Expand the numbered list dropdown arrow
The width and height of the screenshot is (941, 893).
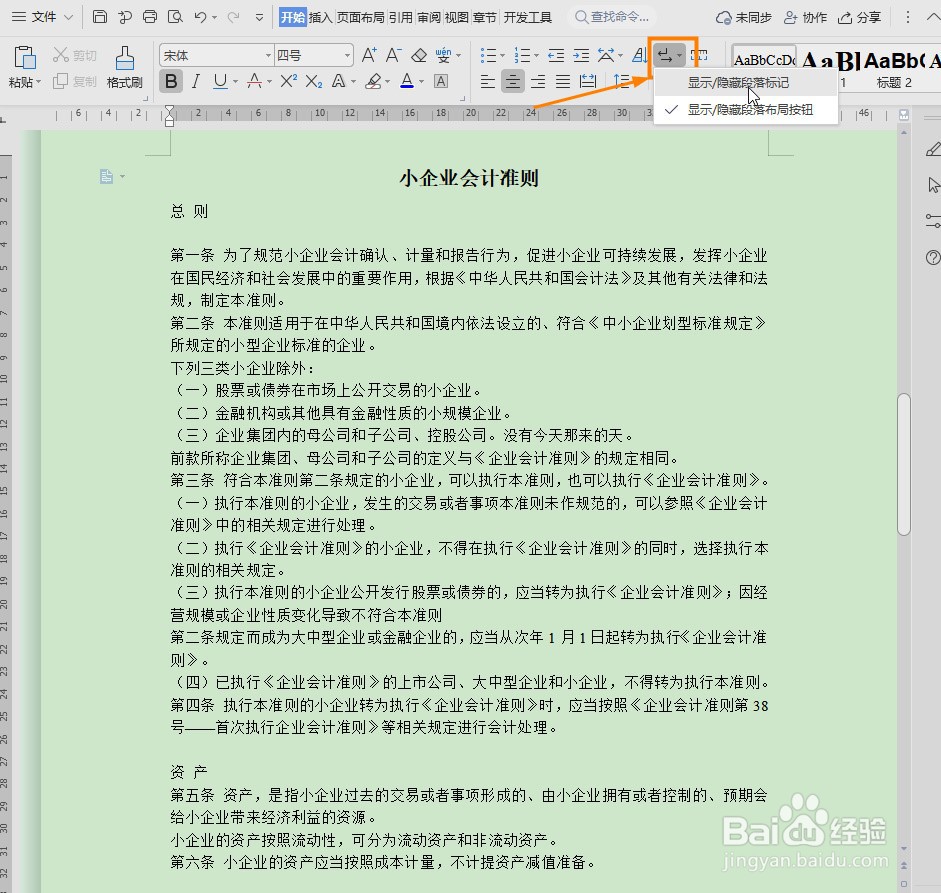click(536, 56)
